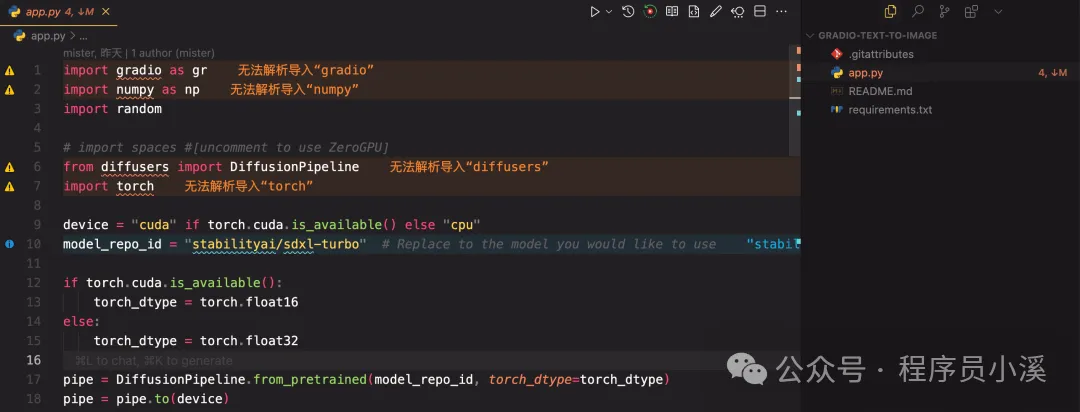Open the Search view magnifier icon

click(917, 12)
